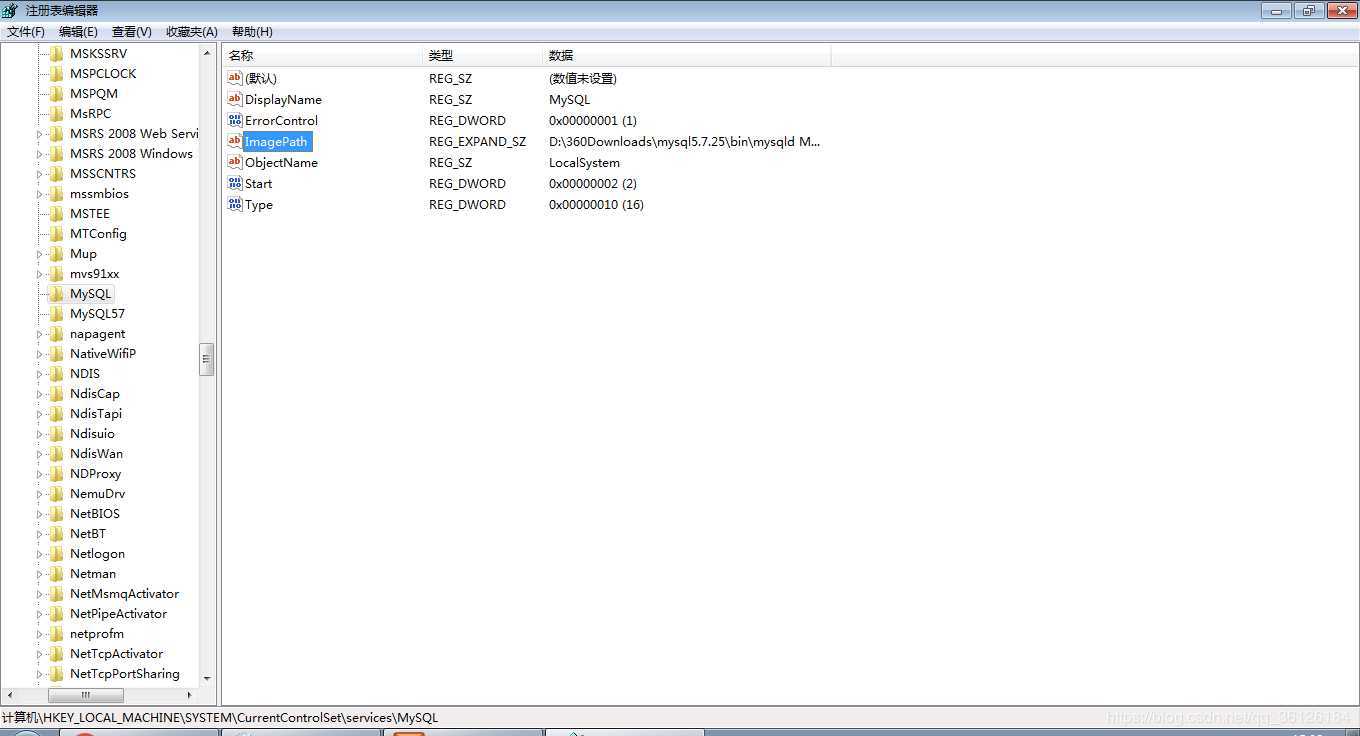Click the DisplayName string value icon
Screen dimensions: 1360x736
coord(235,99)
